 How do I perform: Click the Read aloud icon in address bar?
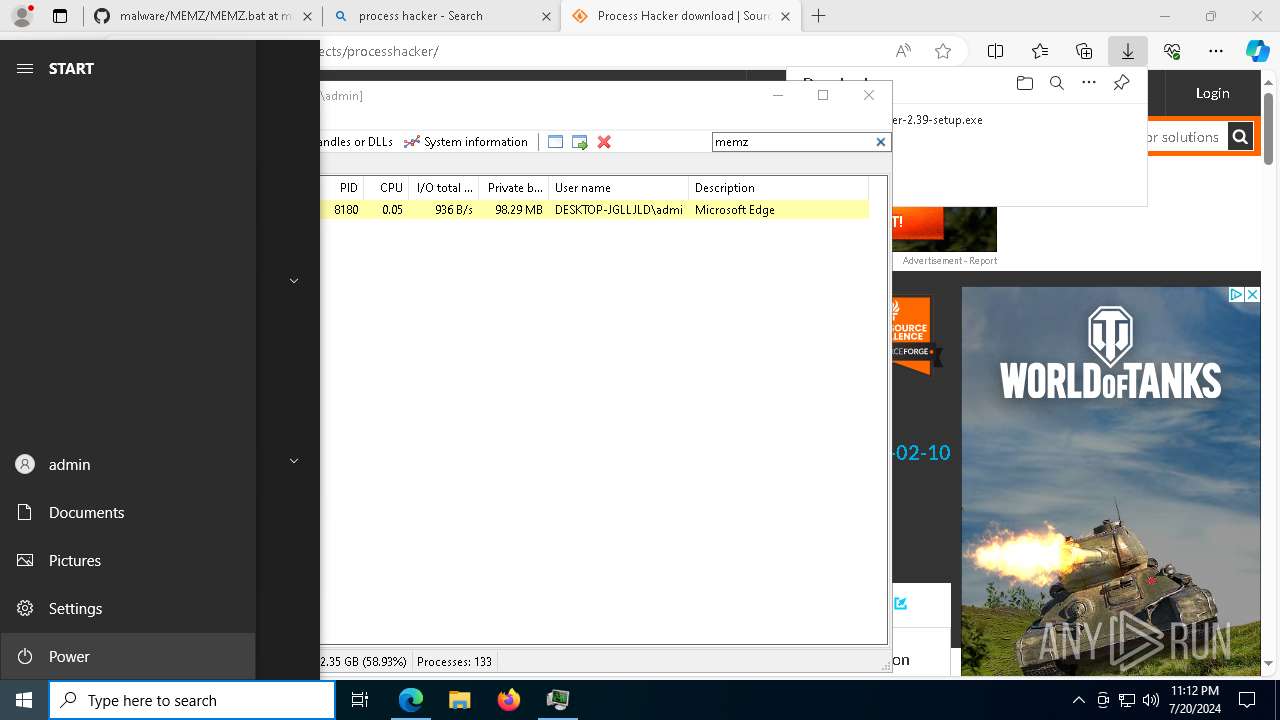click(903, 51)
